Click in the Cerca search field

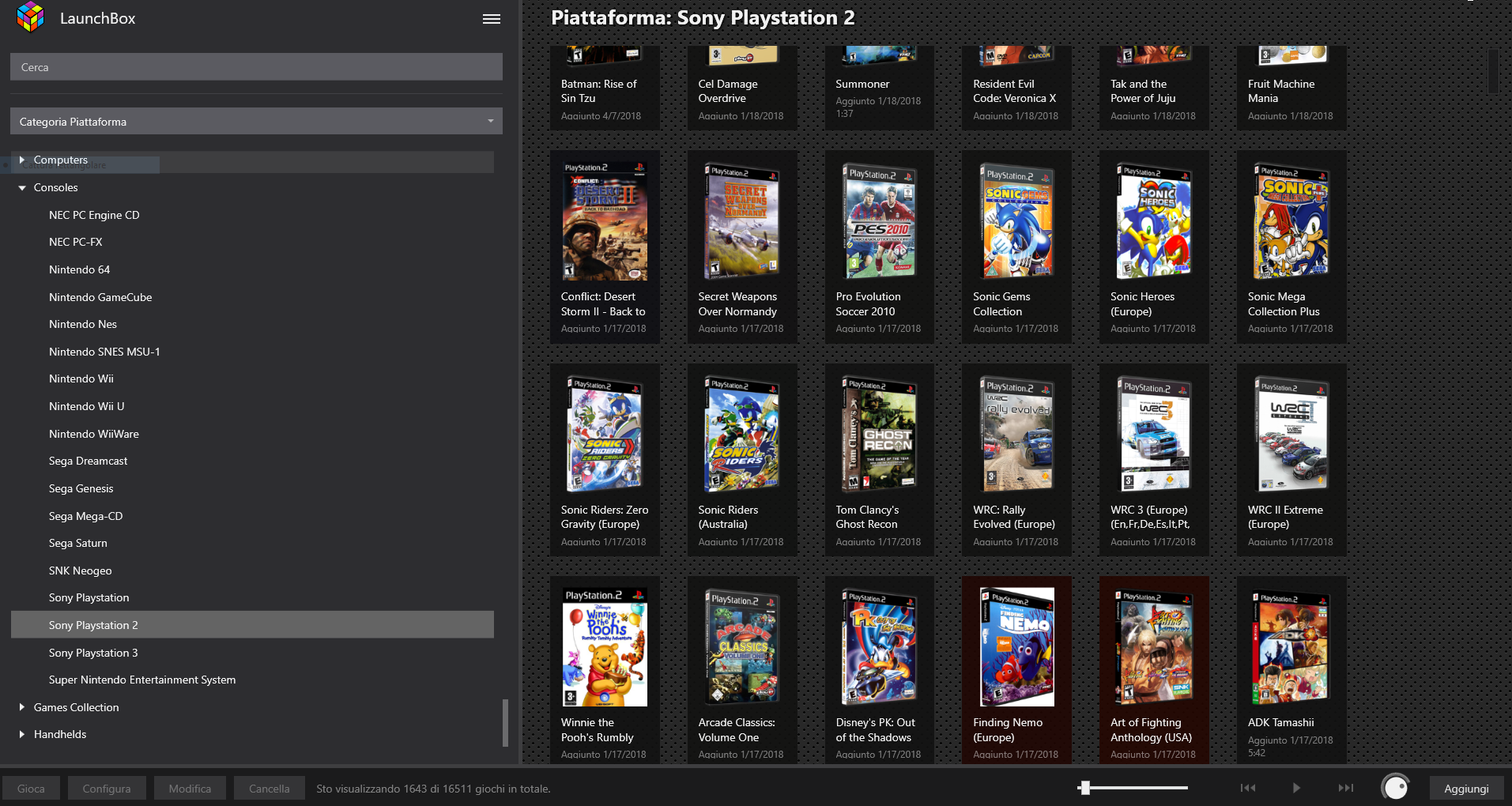coord(256,67)
